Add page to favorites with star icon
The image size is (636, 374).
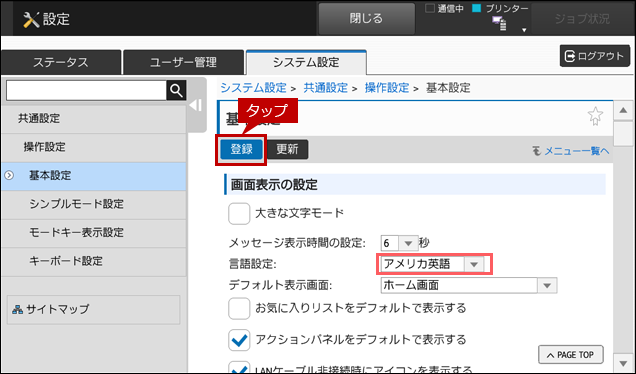(595, 116)
